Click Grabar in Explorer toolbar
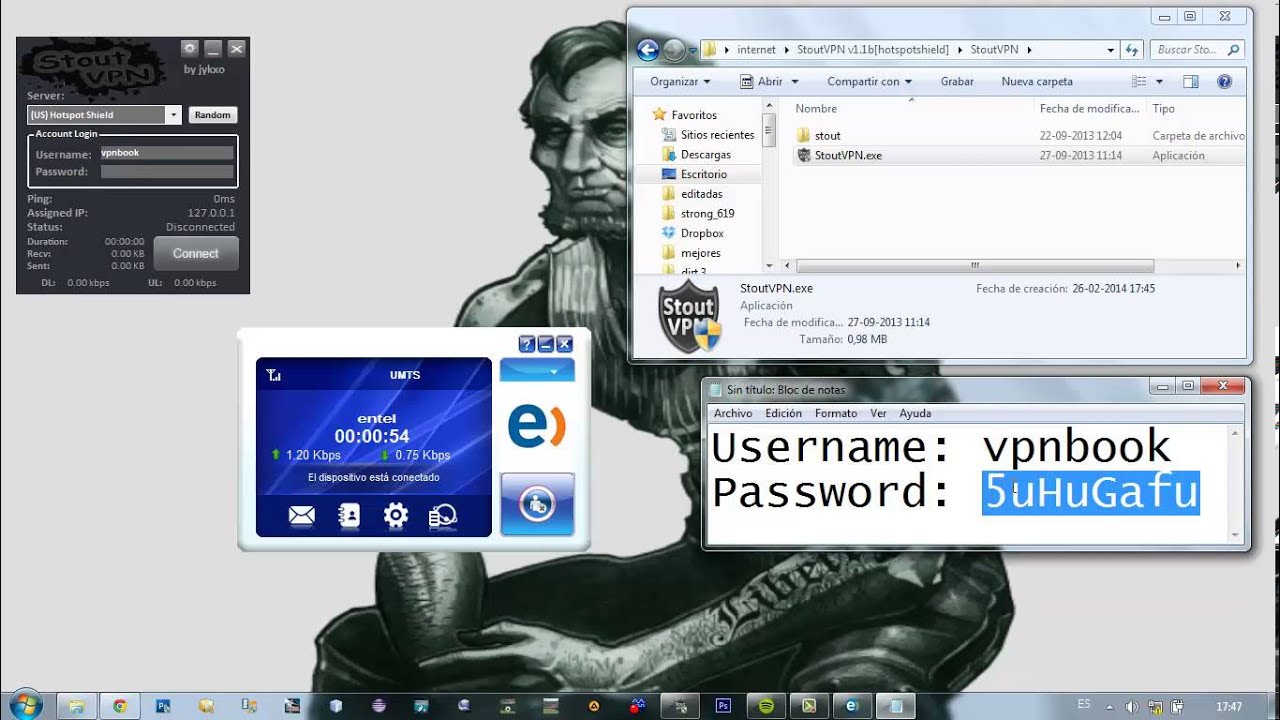Screen dimensions: 1280x720 [x=957, y=81]
